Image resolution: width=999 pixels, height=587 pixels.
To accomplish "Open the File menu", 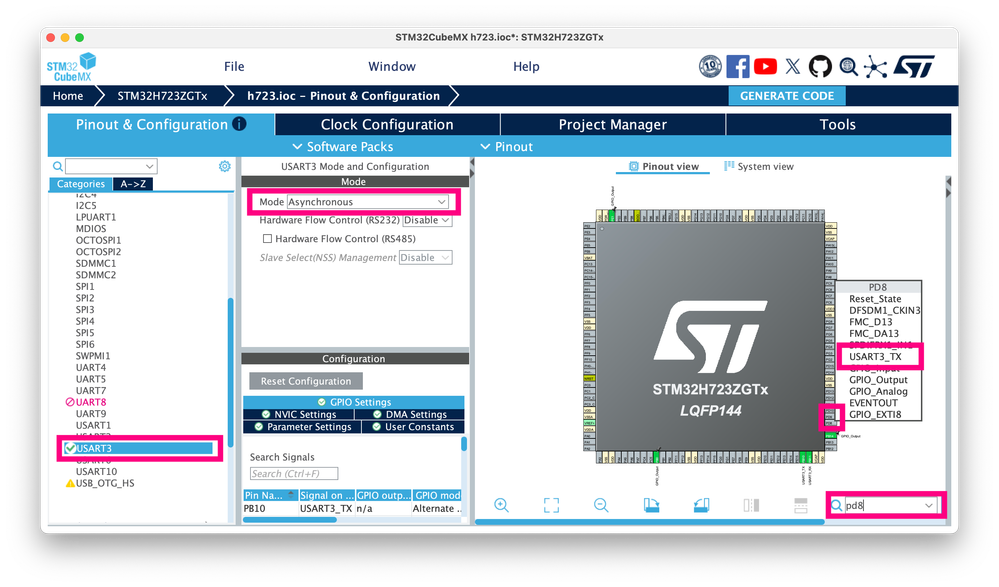I will [234, 66].
